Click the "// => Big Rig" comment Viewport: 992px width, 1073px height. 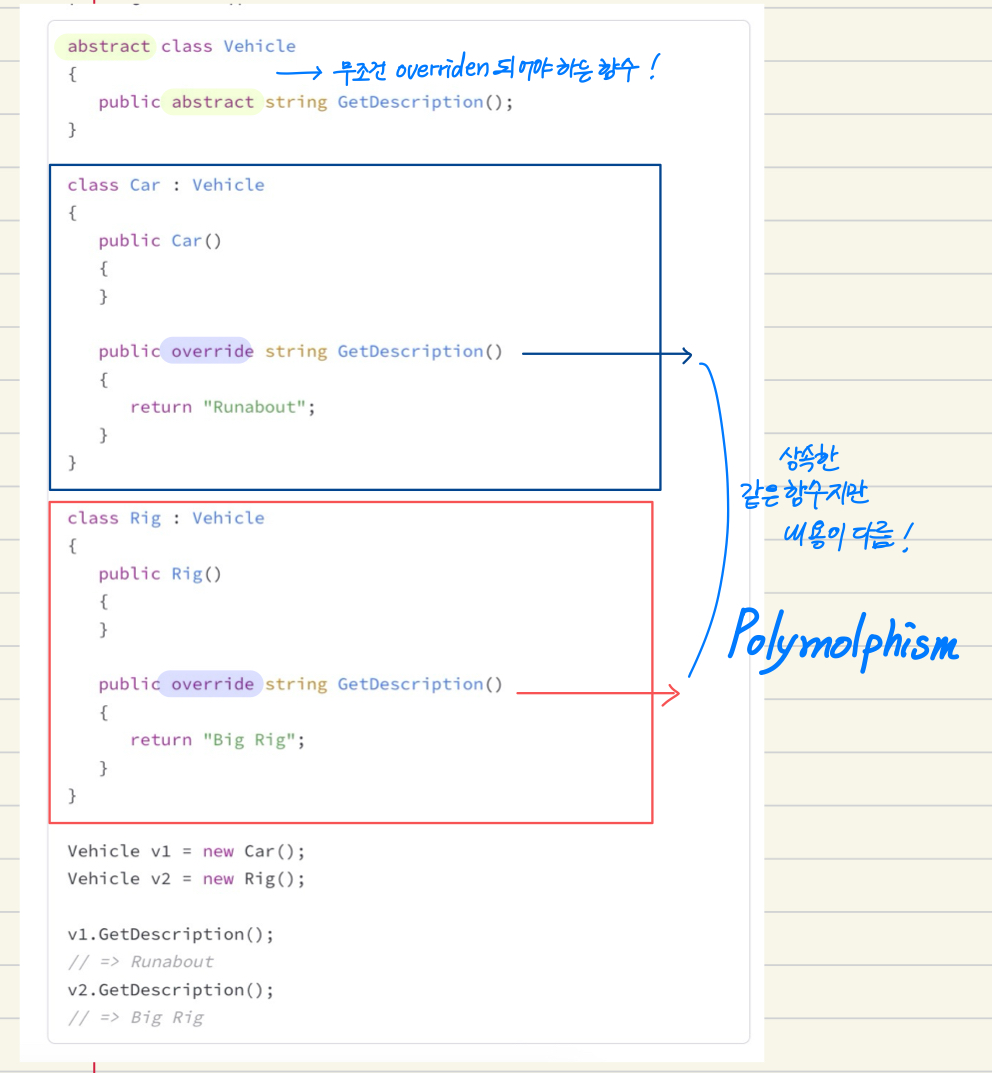tap(135, 1018)
